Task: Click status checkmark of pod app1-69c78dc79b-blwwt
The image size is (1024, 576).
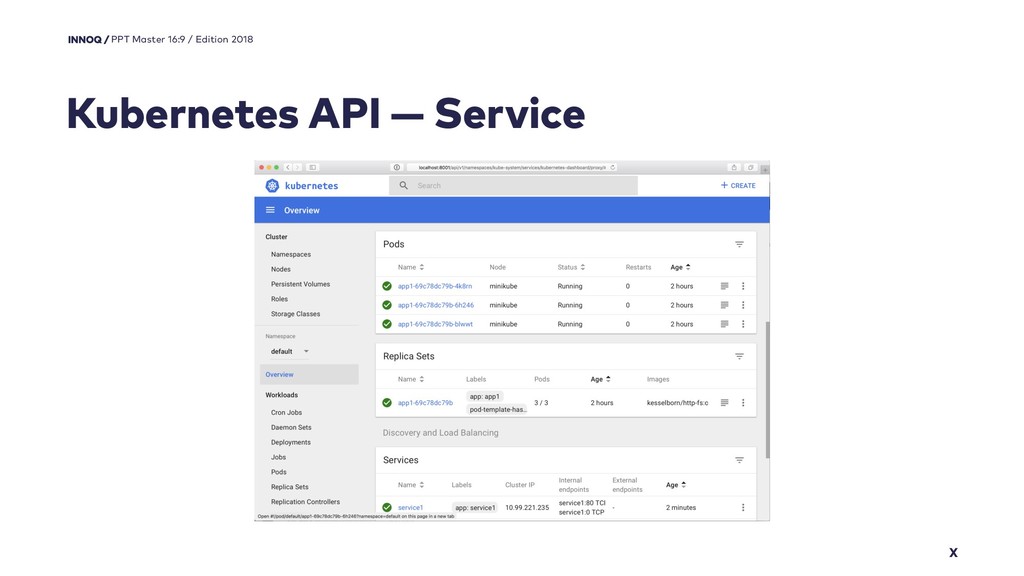Action: [x=387, y=324]
